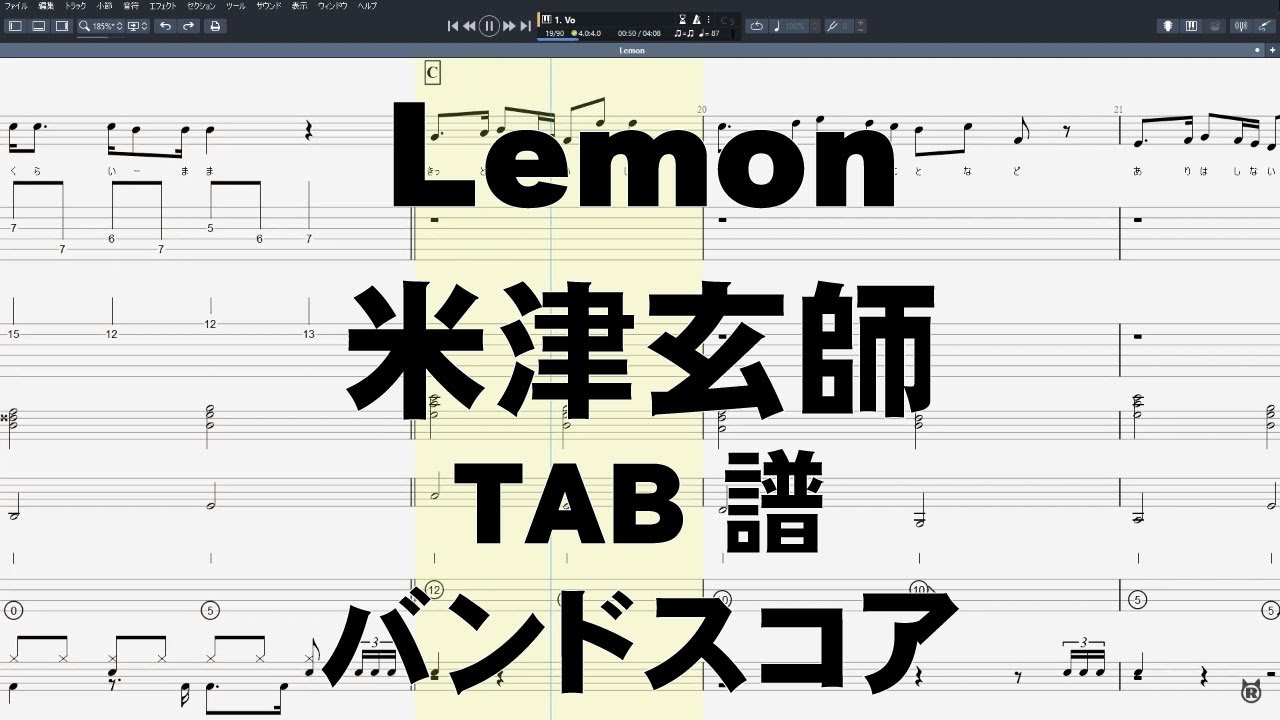This screenshot has width=1280, height=720.
Task: Click the 00:50 / 04:08 time display
Action: (x=639, y=33)
